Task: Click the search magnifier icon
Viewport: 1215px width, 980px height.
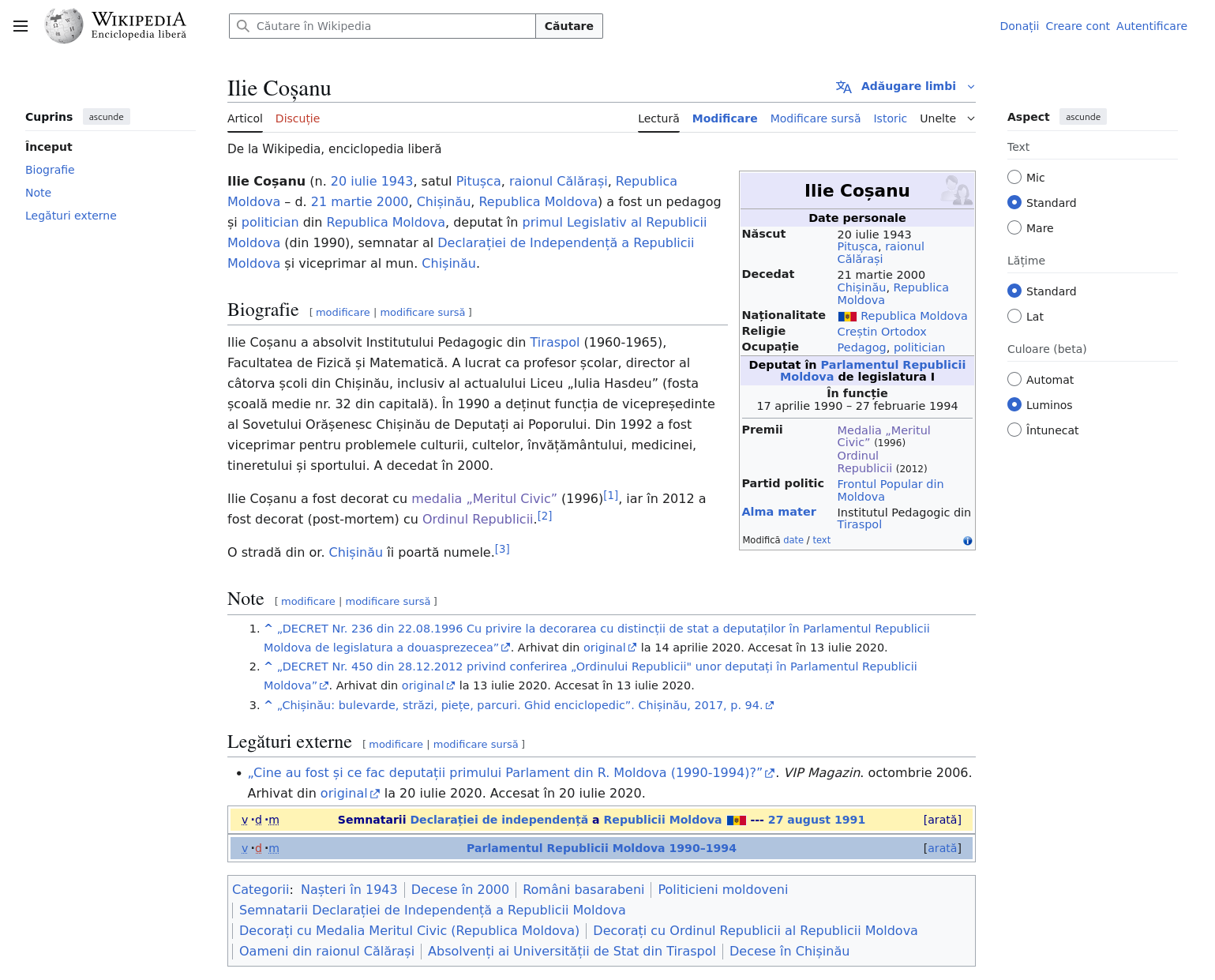Action: [x=243, y=26]
